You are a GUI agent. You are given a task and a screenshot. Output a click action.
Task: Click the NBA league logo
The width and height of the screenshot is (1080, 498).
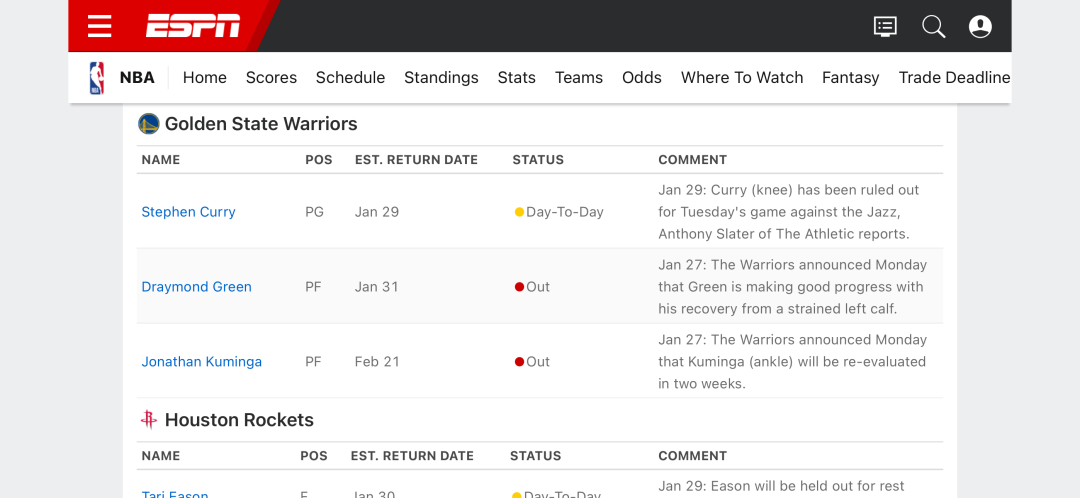[97, 78]
